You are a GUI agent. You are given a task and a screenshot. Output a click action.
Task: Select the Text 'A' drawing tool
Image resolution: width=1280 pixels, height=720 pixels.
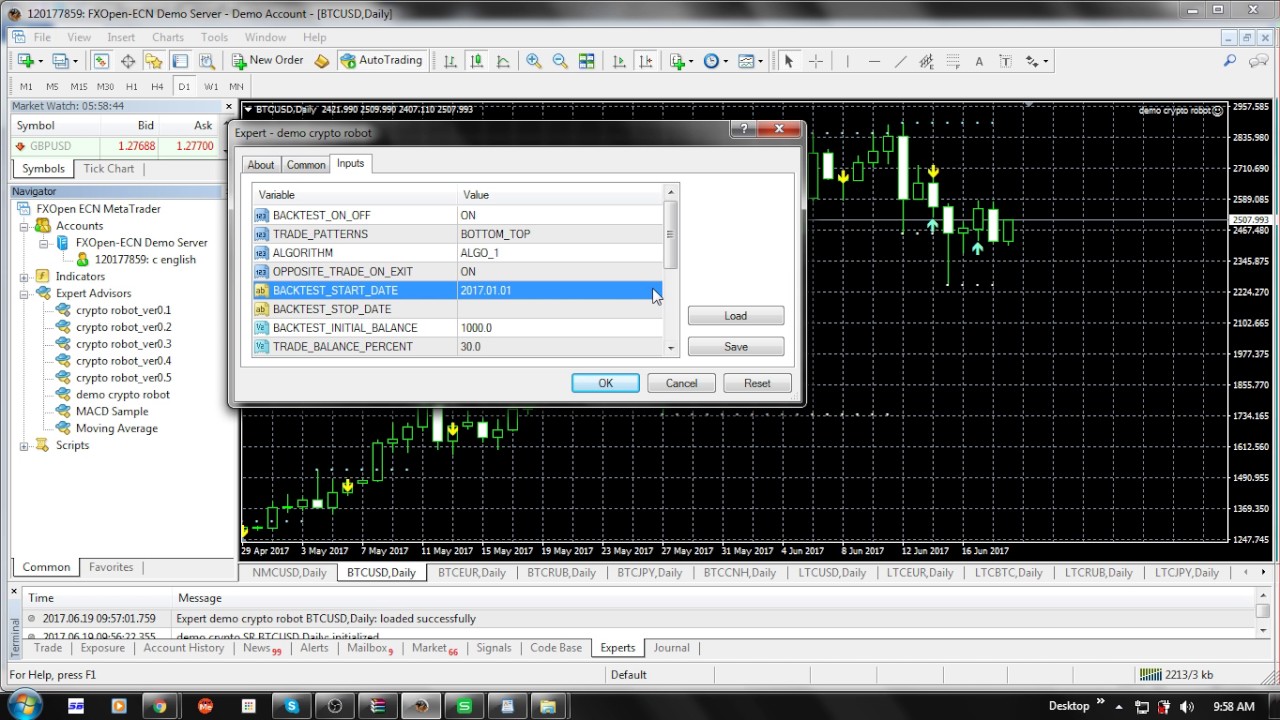979,61
